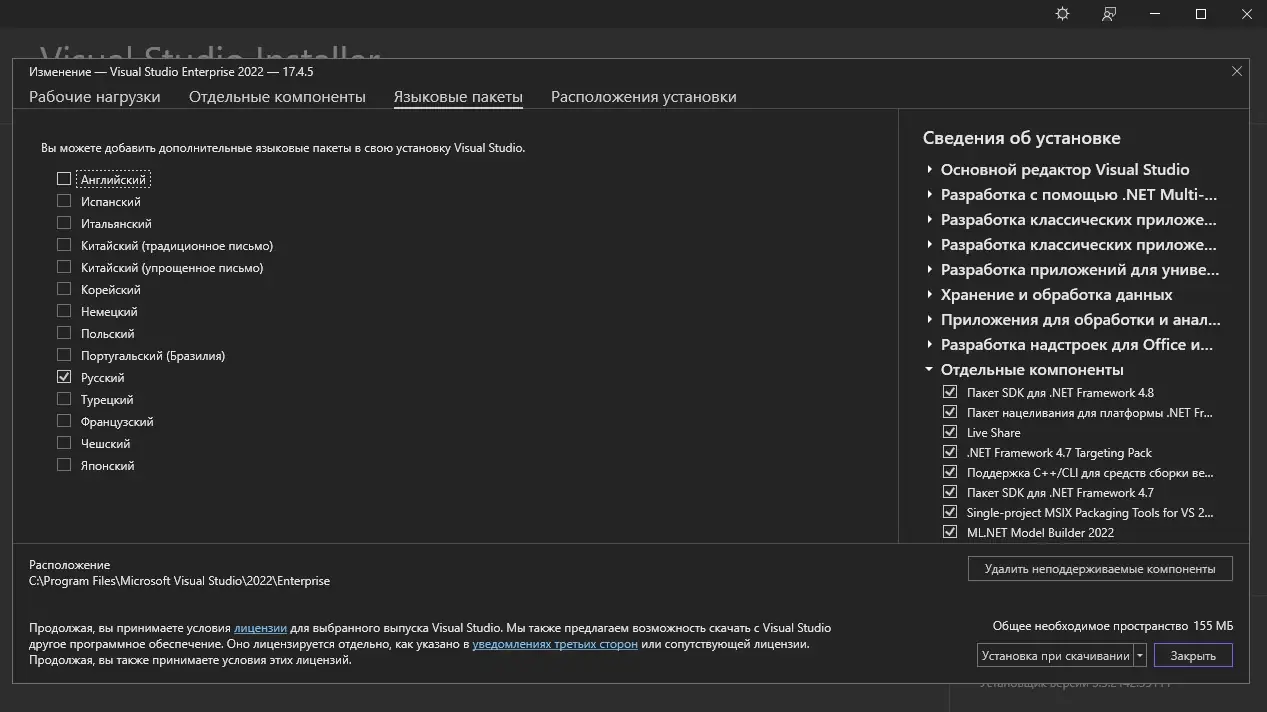This screenshot has width=1267, height=712.
Task: Click Удалить неподдерживаемые компоненты button
Action: pos(1100,569)
